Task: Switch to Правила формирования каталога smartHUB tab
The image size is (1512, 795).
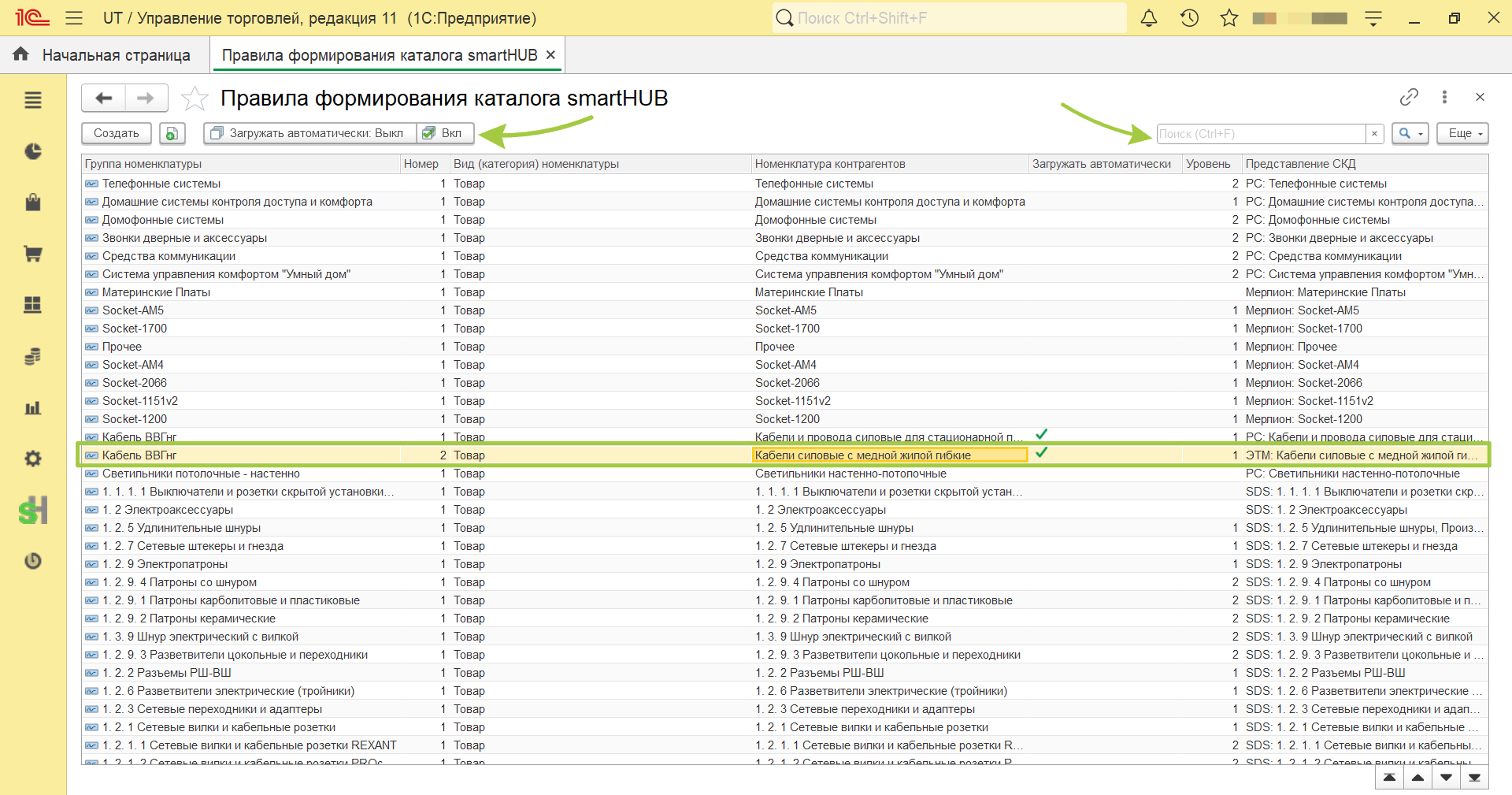Action: pos(380,55)
